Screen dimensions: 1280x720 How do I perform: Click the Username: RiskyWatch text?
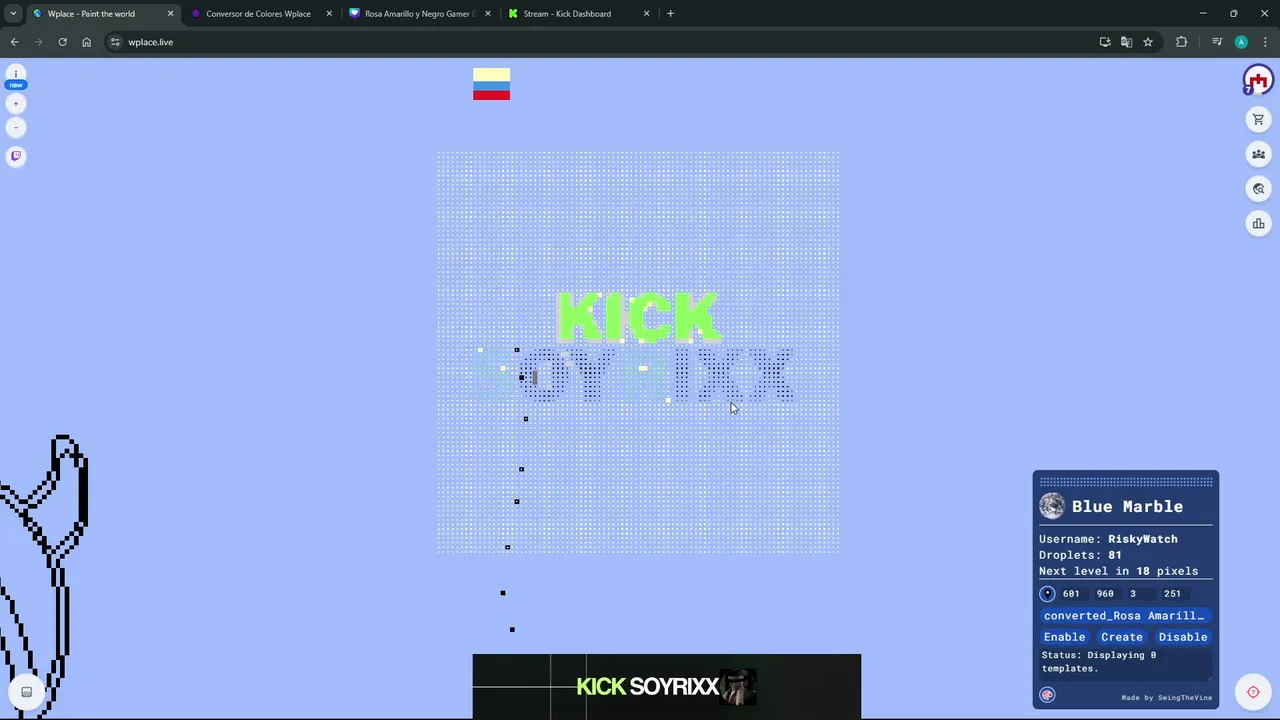(1108, 539)
